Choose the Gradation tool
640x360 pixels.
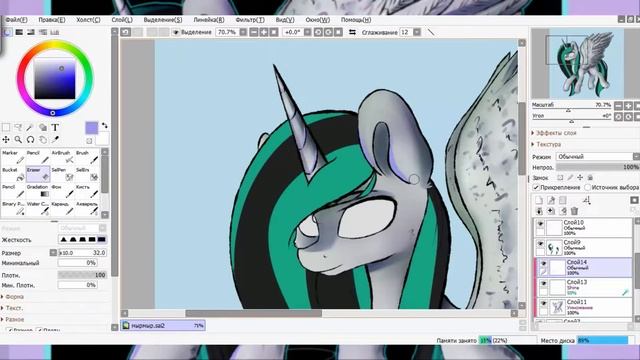[38, 191]
